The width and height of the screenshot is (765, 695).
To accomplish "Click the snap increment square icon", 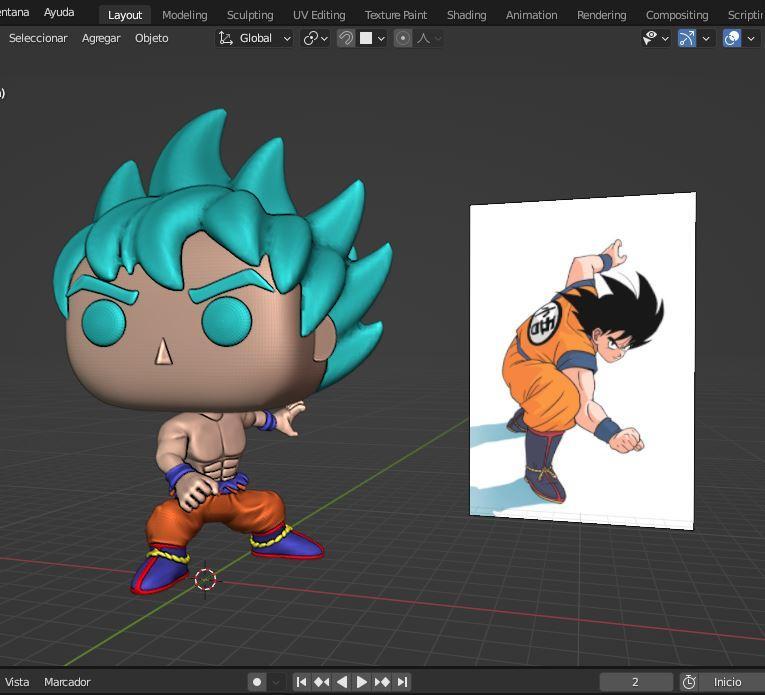I will pos(366,38).
